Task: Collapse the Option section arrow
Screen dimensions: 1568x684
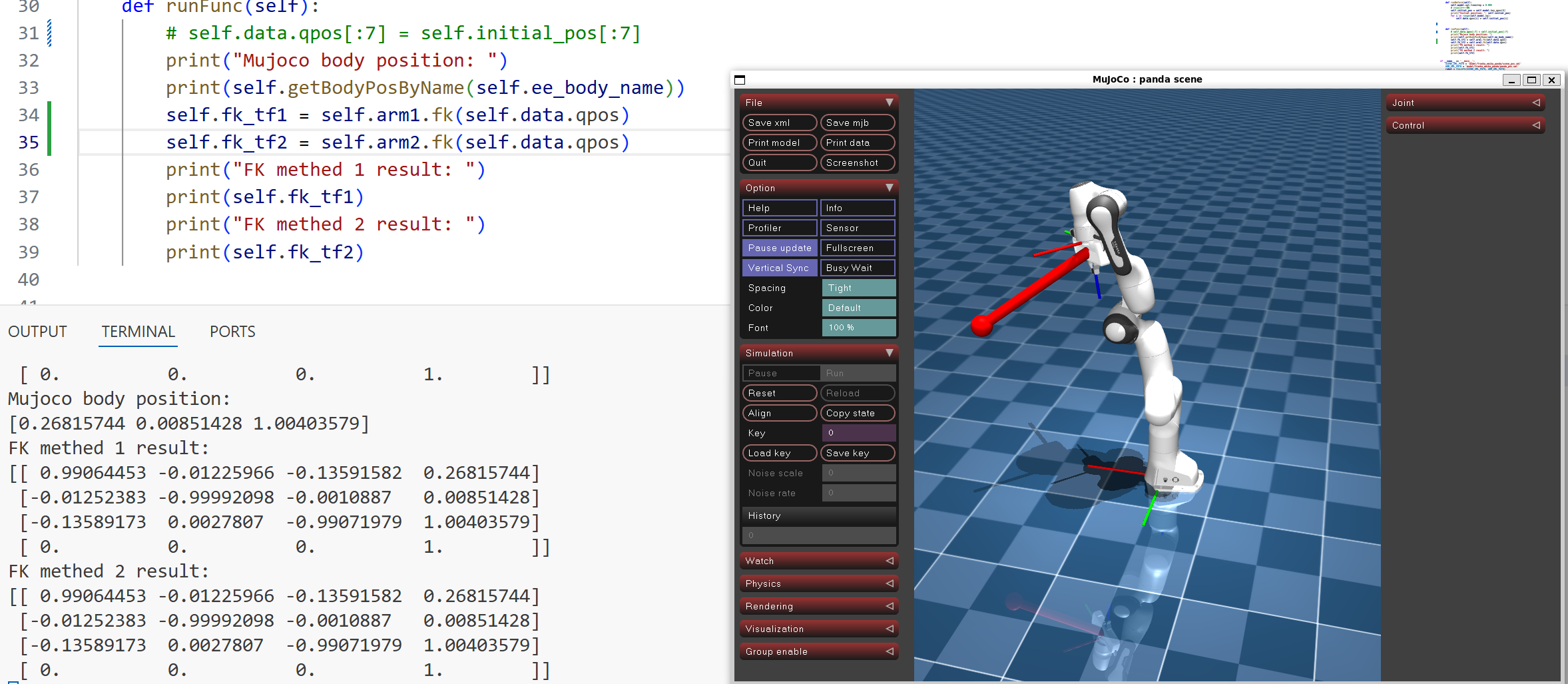Action: click(889, 188)
